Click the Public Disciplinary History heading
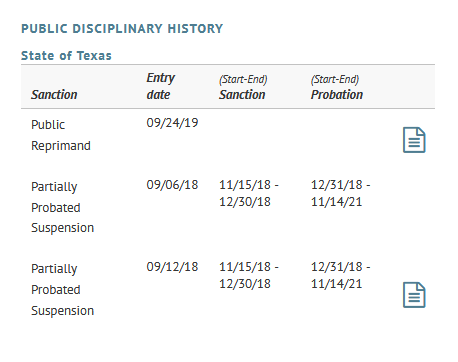 [122, 29]
